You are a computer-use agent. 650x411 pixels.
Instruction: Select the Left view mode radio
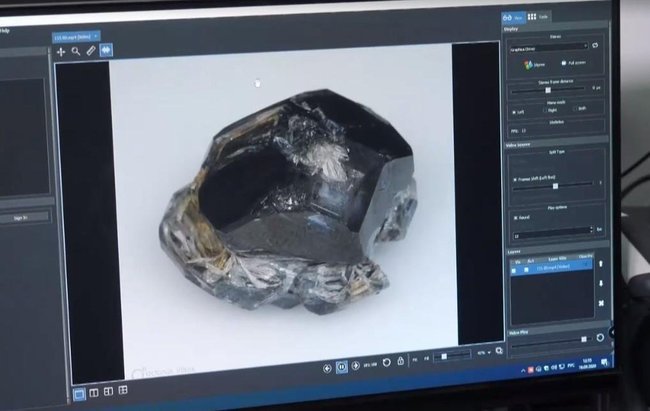tap(516, 111)
